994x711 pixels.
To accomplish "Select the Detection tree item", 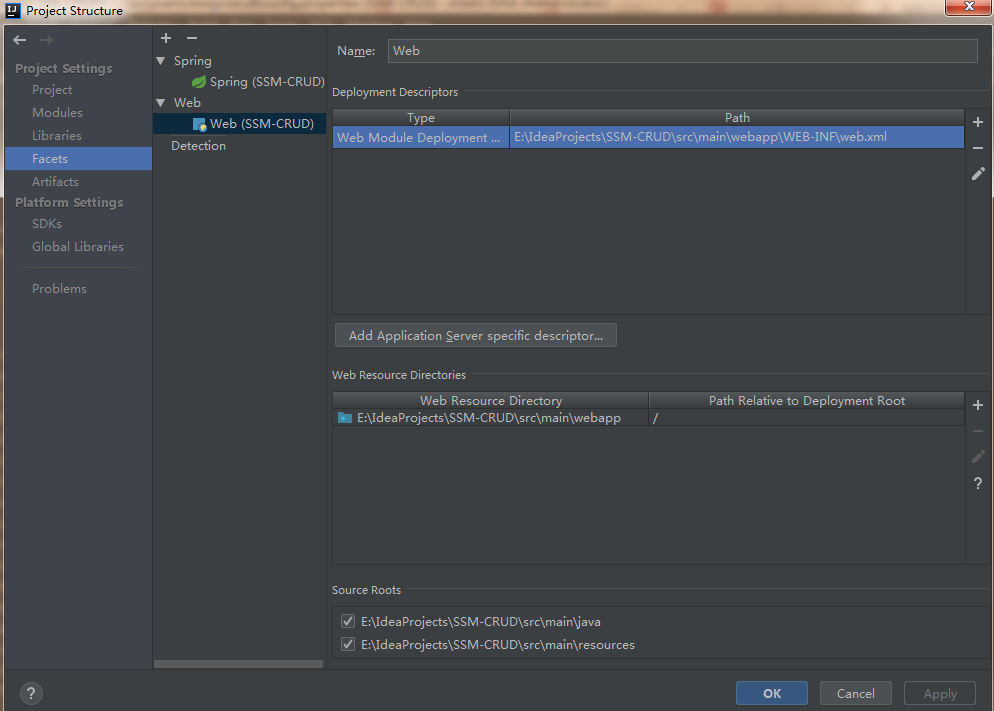I will coord(198,146).
